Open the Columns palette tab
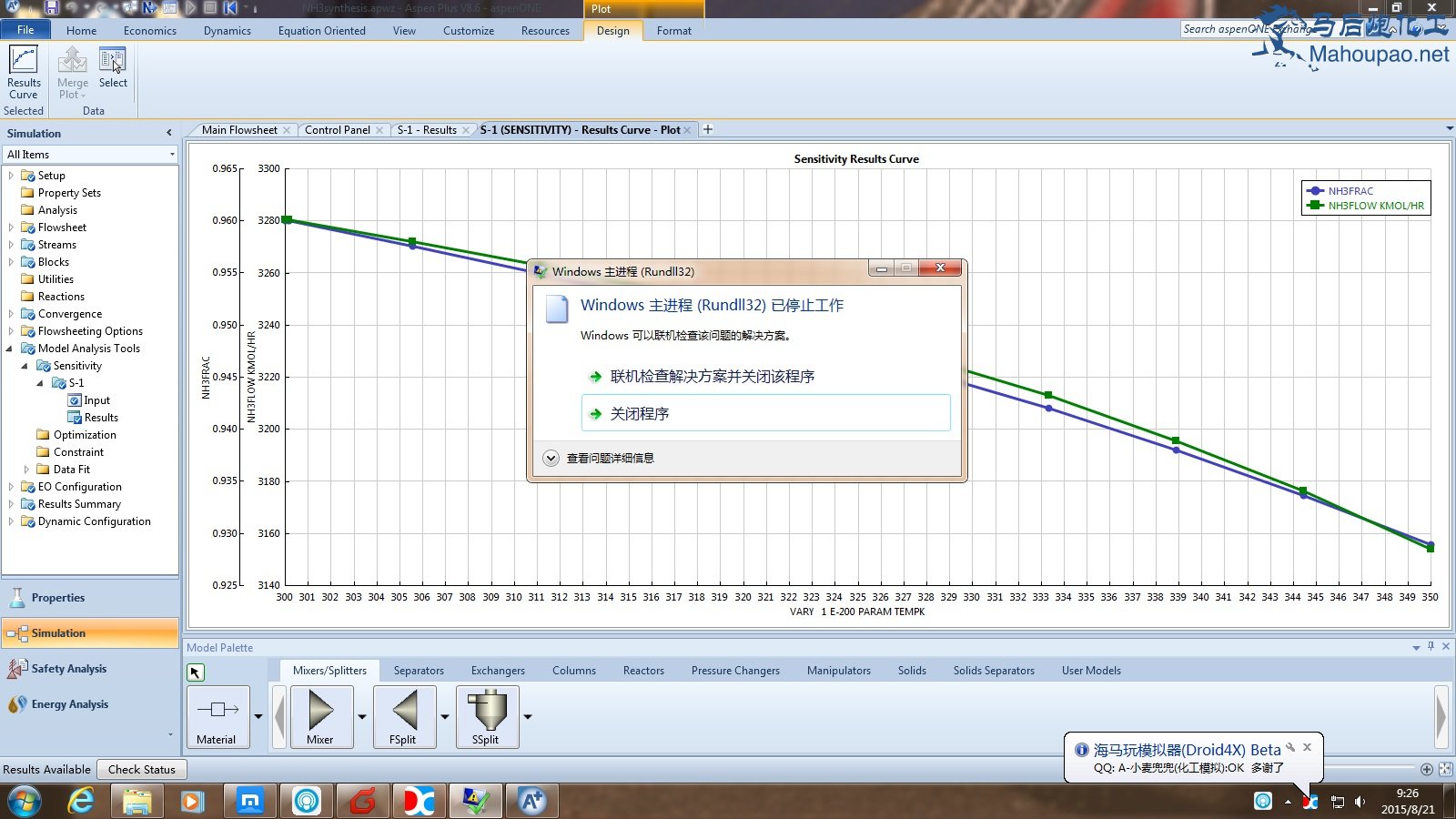Image resolution: width=1456 pixels, height=819 pixels. [574, 671]
